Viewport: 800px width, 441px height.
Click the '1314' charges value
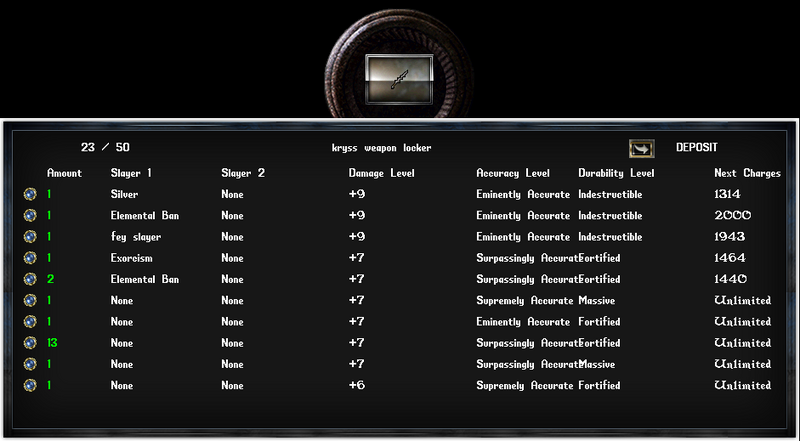727,194
